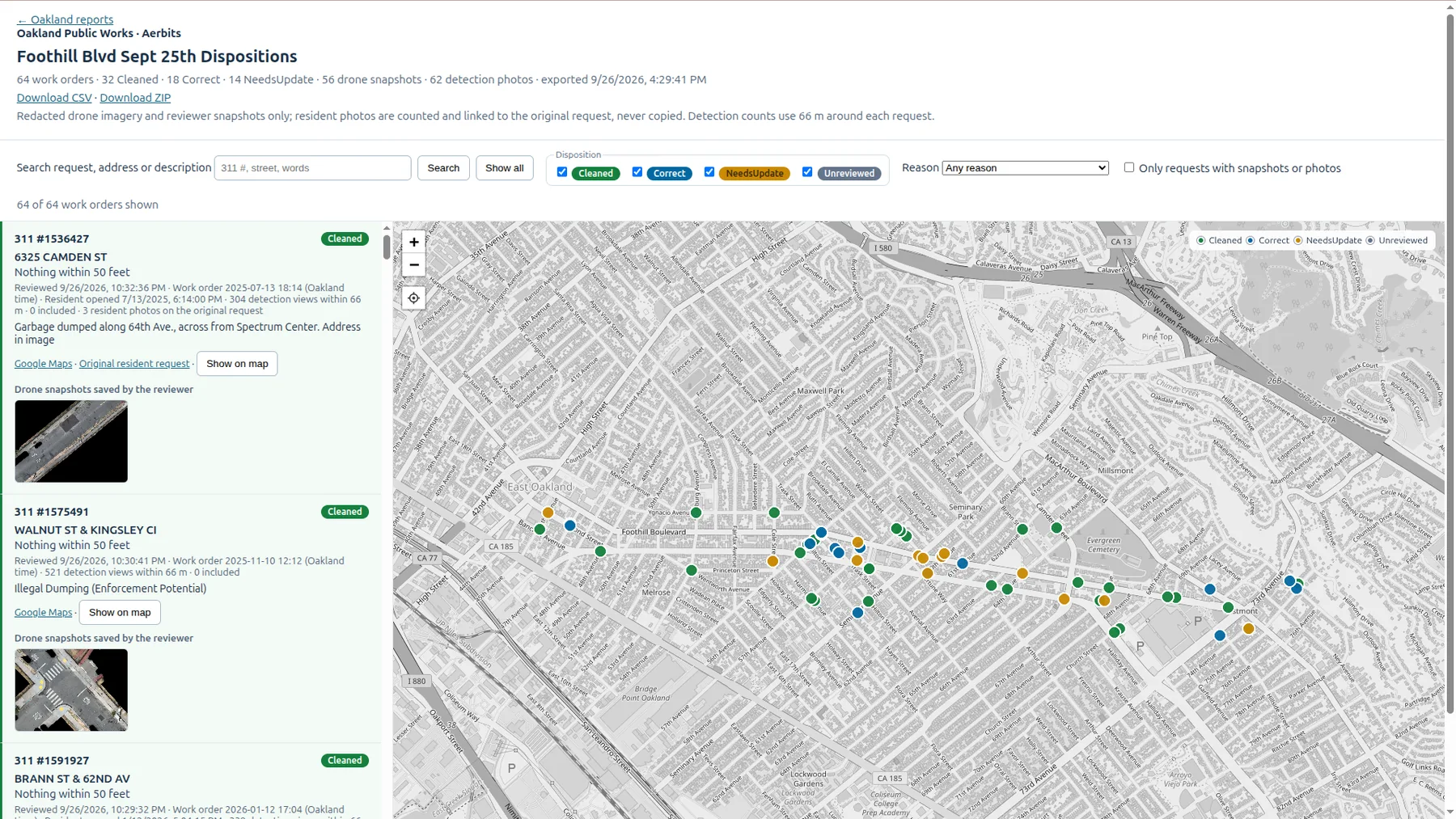Toggle the NeedsUpdate disposition checkbox
1456x819 pixels.
709,172
